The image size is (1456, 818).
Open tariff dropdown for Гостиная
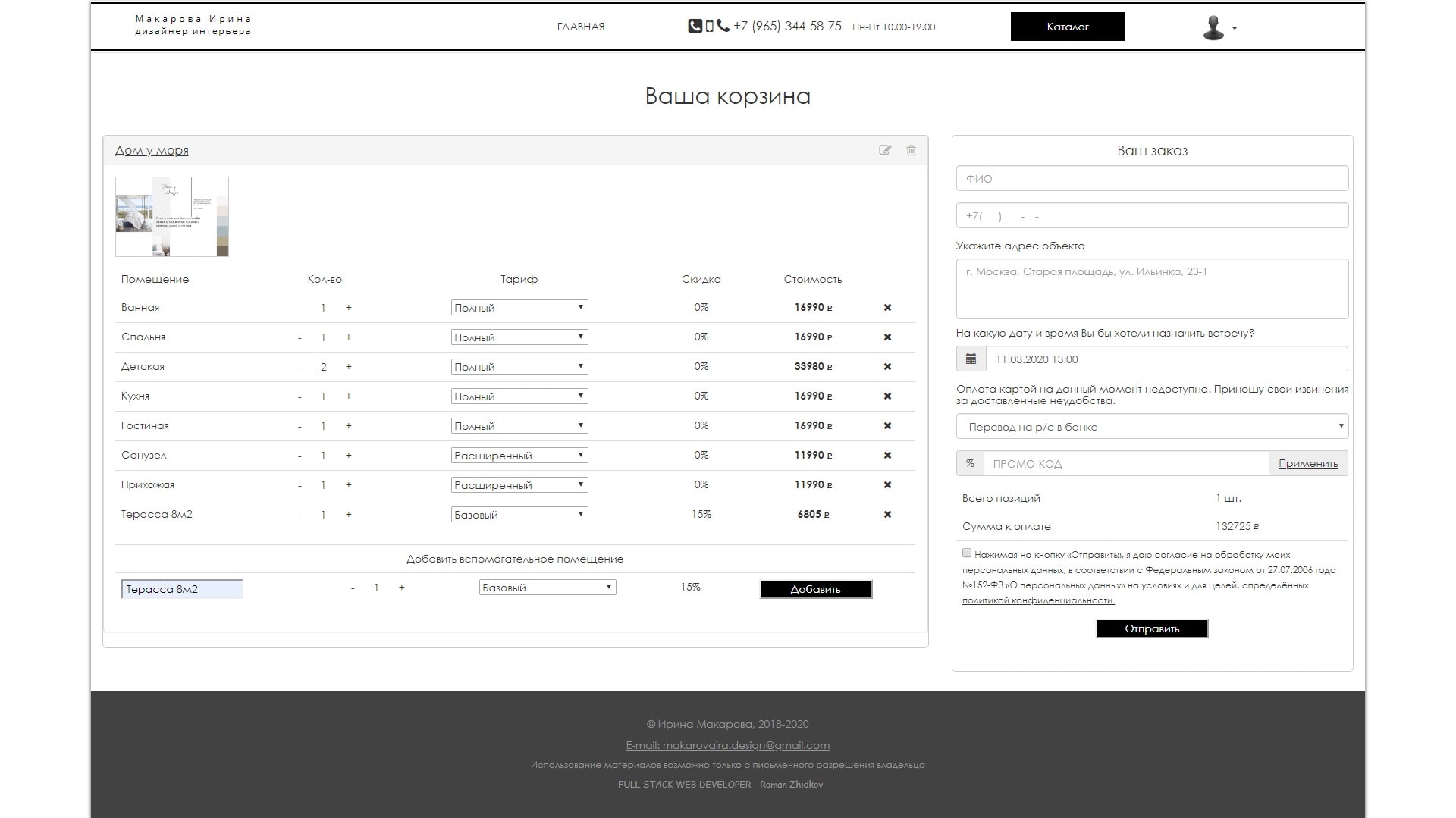coord(519,426)
